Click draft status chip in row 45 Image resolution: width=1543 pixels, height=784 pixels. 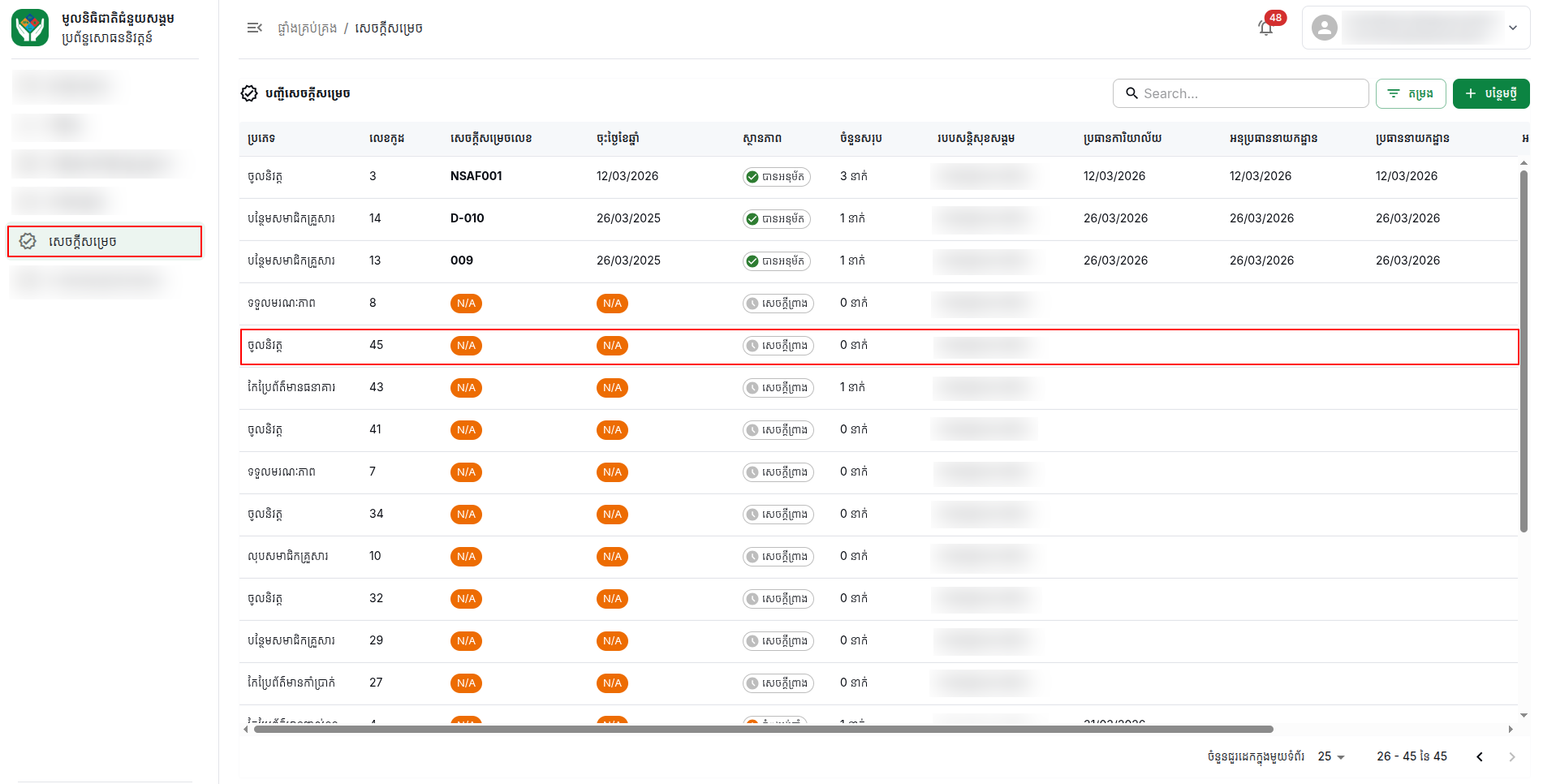tap(778, 346)
